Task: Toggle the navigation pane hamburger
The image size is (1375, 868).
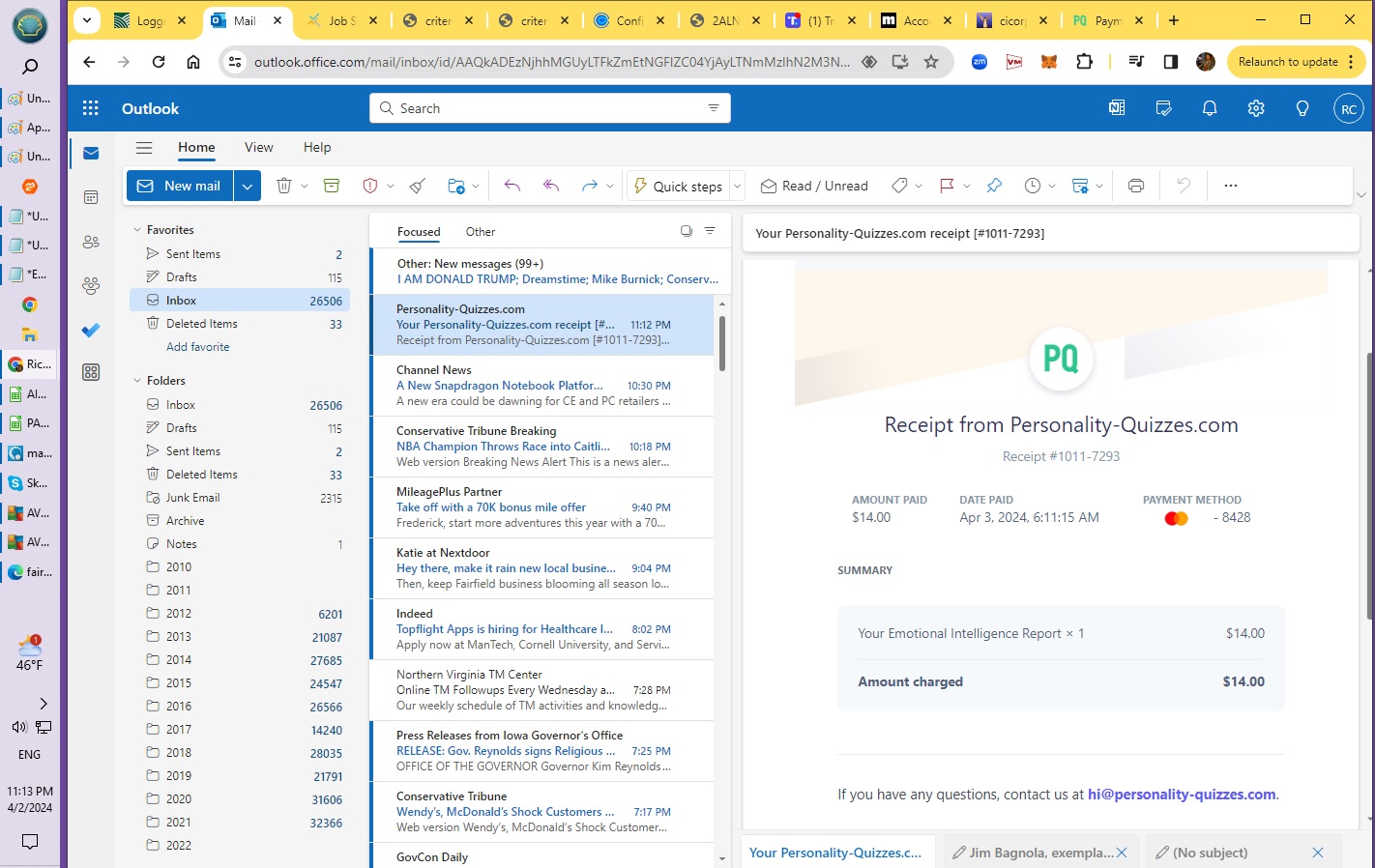Action: 144,148
